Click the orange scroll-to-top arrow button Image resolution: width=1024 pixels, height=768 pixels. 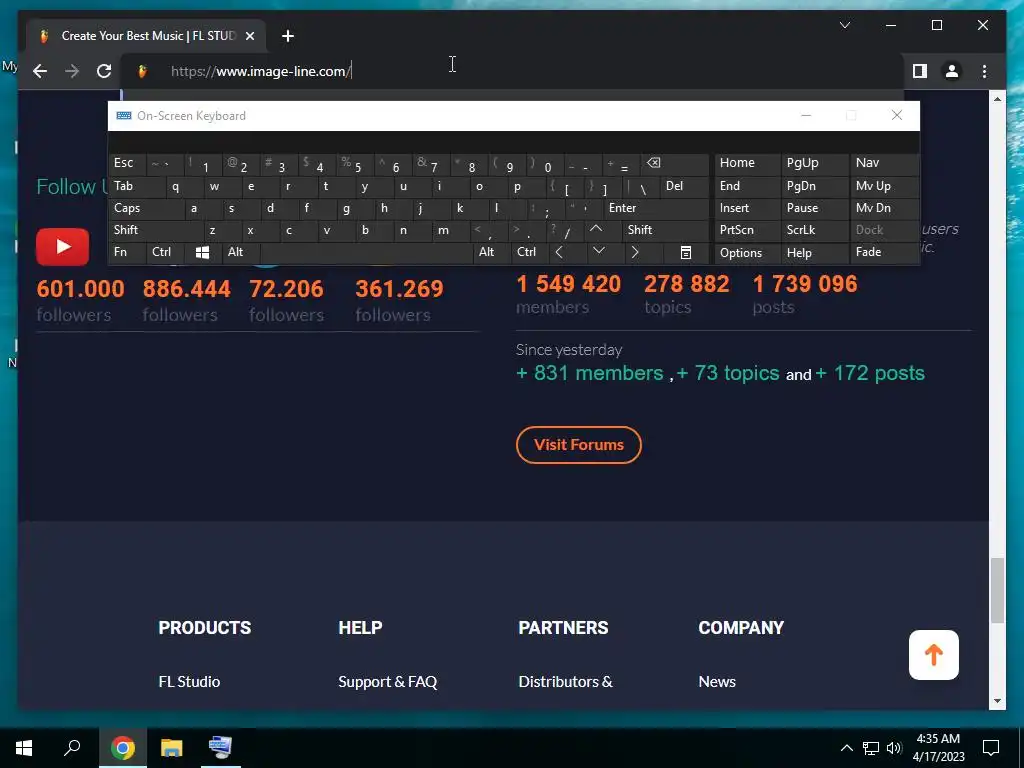coord(933,654)
